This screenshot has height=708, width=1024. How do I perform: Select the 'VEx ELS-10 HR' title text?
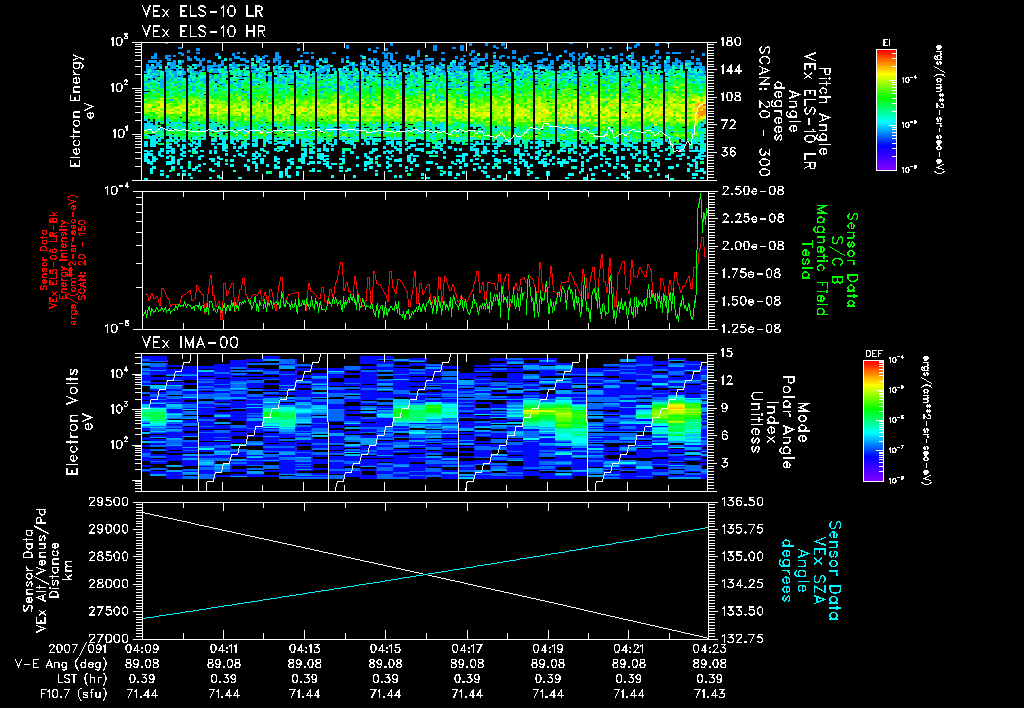(204, 31)
